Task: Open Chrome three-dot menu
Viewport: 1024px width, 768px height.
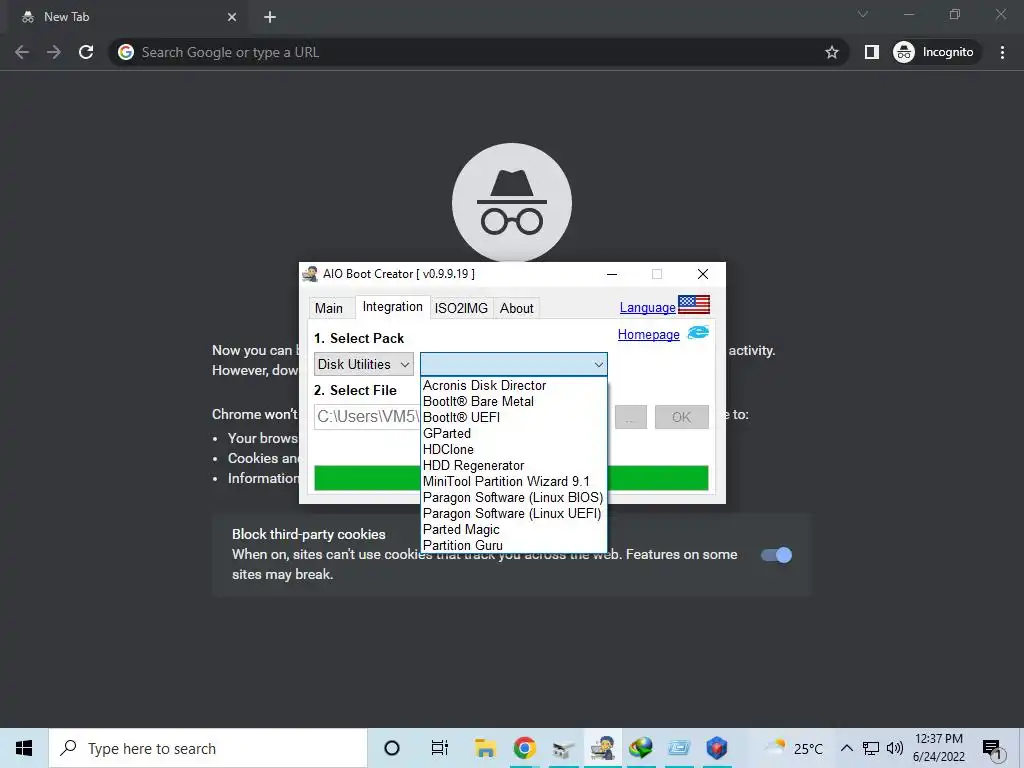Action: click(x=1002, y=52)
